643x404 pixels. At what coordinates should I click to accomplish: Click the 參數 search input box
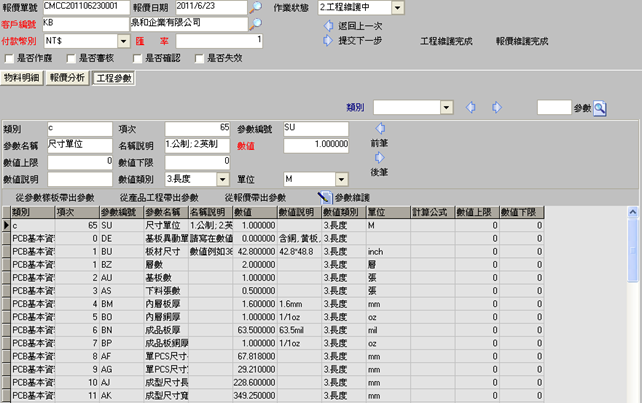(554, 107)
